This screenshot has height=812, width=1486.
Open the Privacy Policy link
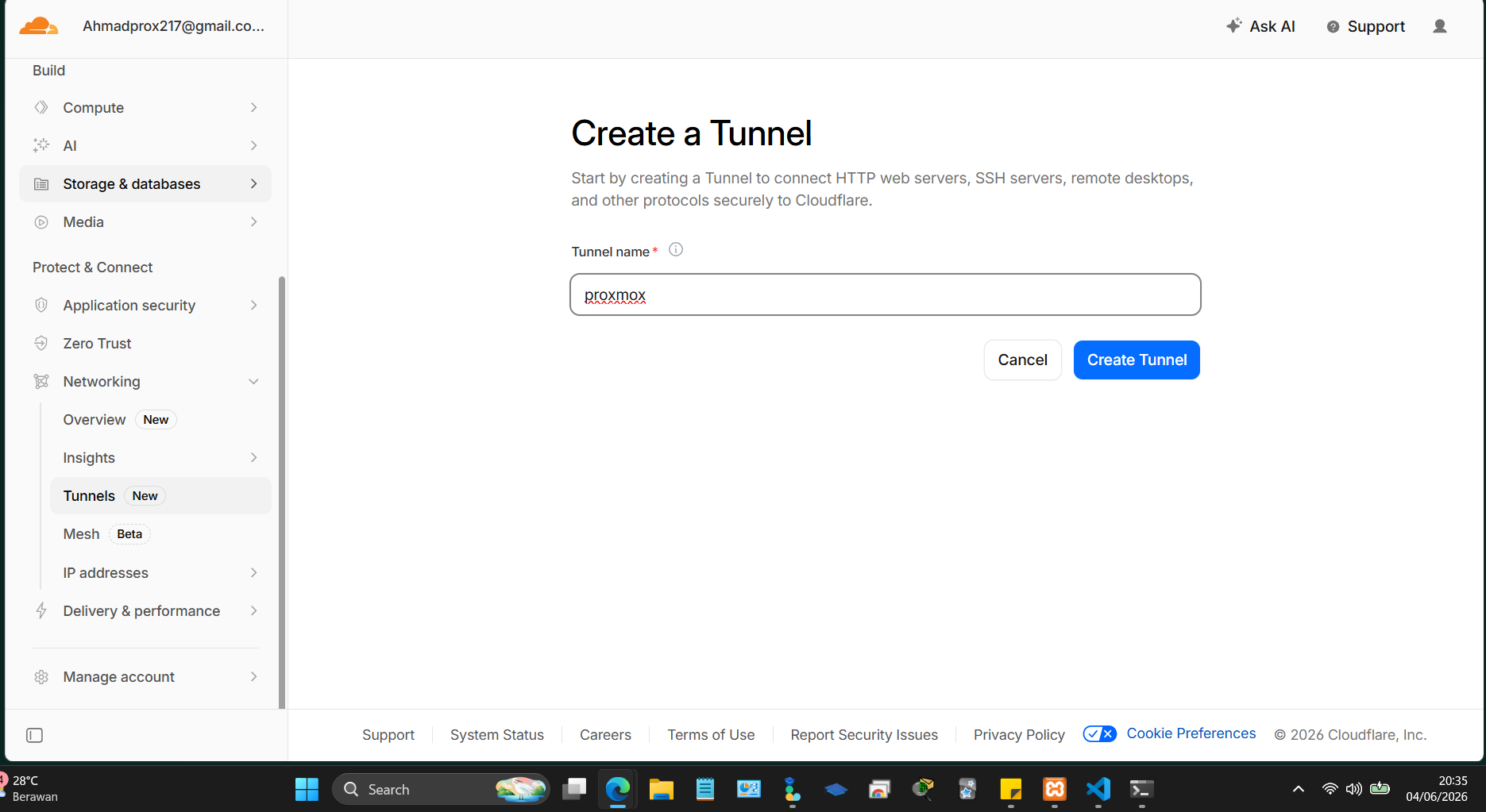[x=1019, y=735]
